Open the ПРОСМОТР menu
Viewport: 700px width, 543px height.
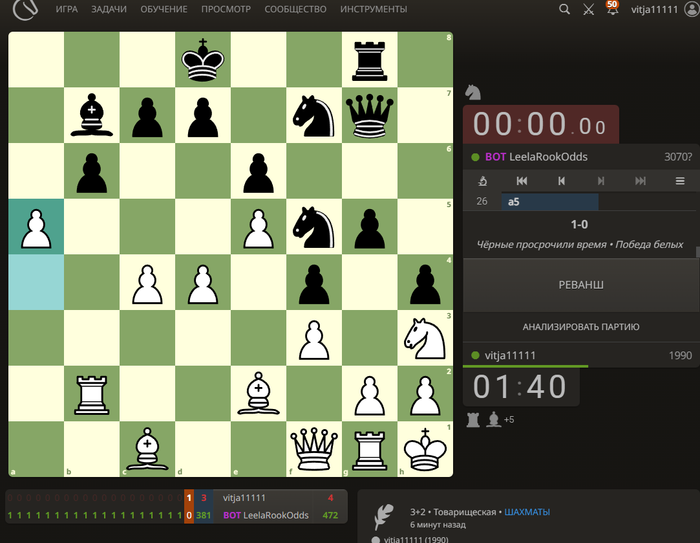226,9
